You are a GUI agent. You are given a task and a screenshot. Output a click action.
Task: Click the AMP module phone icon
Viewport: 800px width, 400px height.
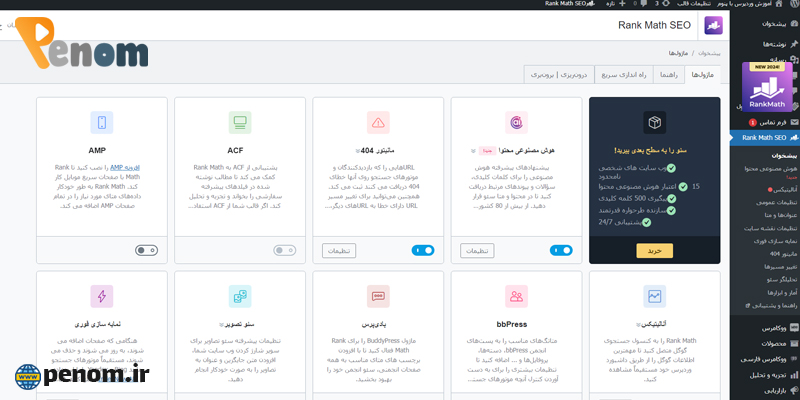pos(102,123)
